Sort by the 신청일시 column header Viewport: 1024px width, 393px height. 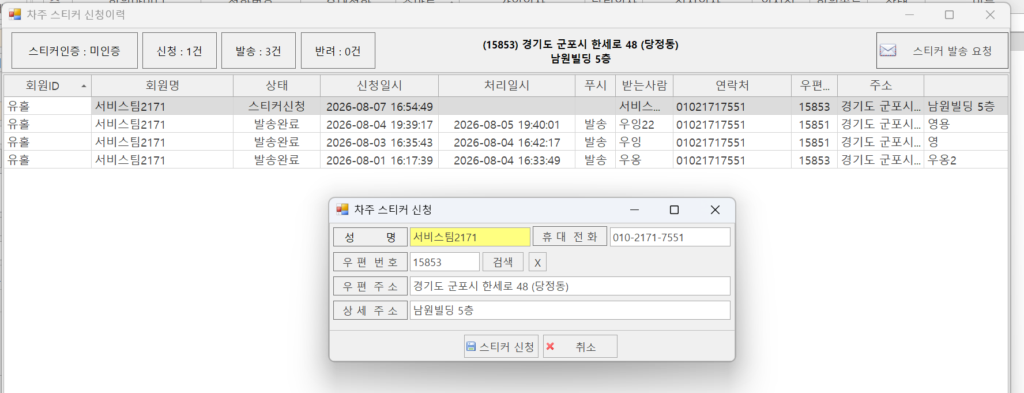(379, 86)
